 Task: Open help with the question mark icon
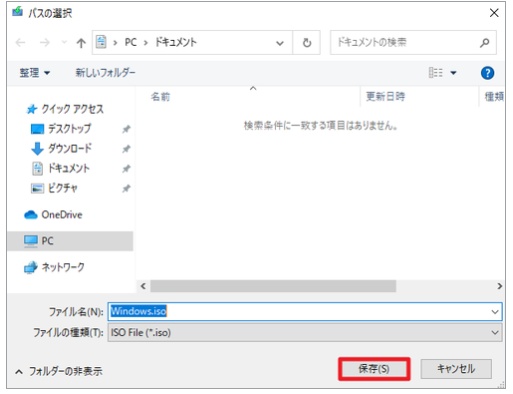click(487, 73)
